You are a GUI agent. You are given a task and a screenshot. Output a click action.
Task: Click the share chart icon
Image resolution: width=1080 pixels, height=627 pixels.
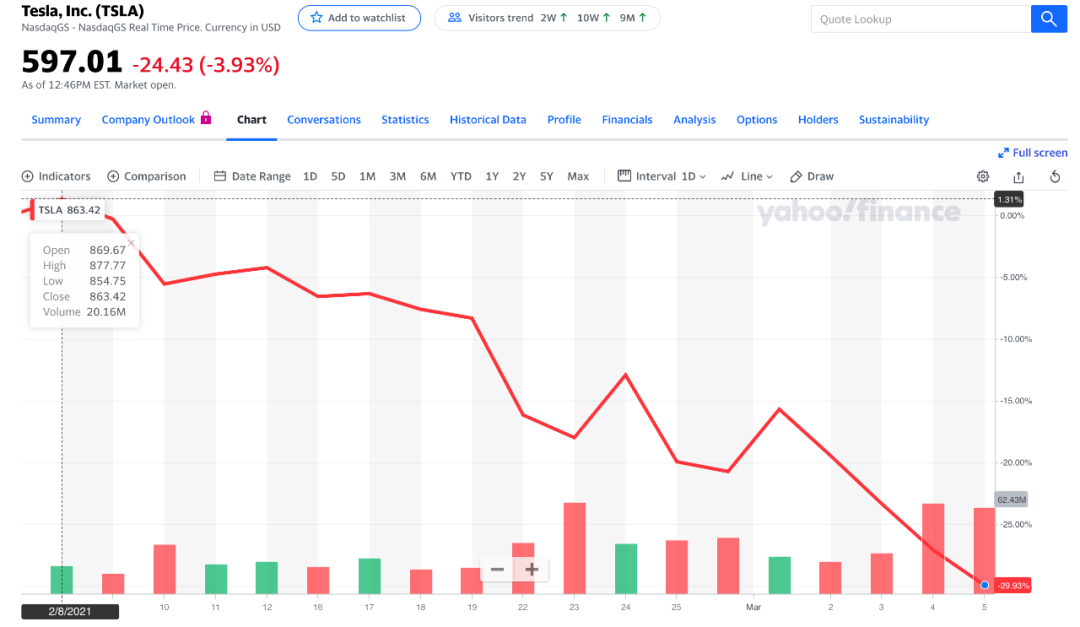tap(1019, 176)
